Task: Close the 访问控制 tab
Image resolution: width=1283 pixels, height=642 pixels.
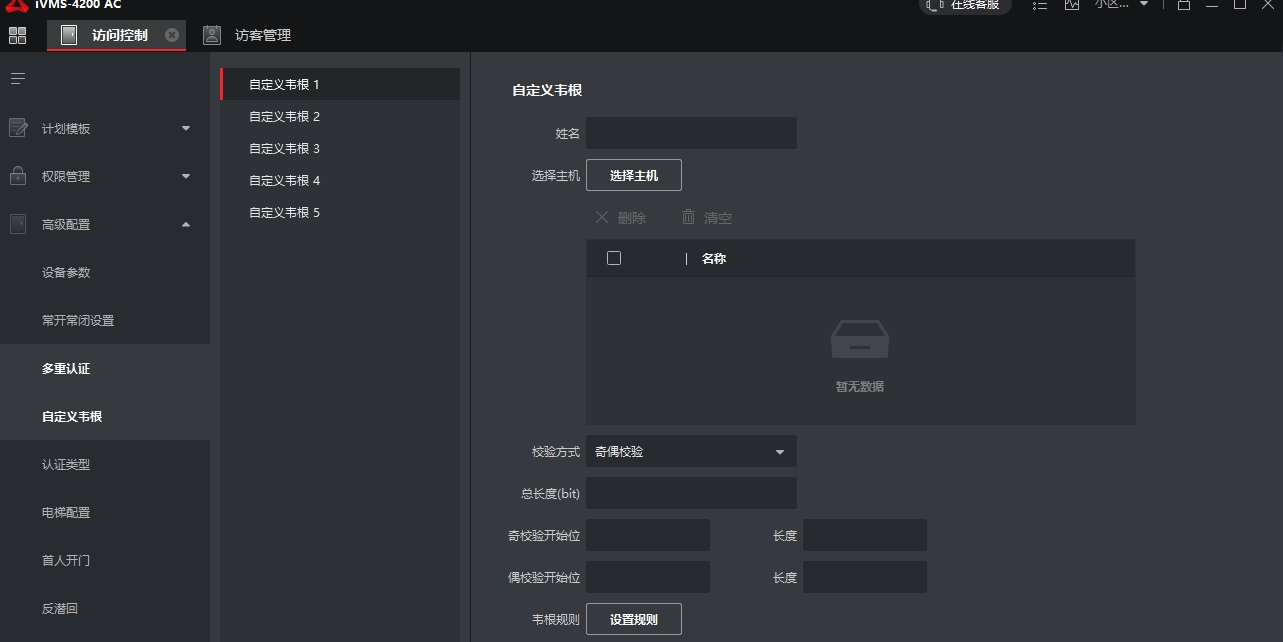Action: click(171, 35)
